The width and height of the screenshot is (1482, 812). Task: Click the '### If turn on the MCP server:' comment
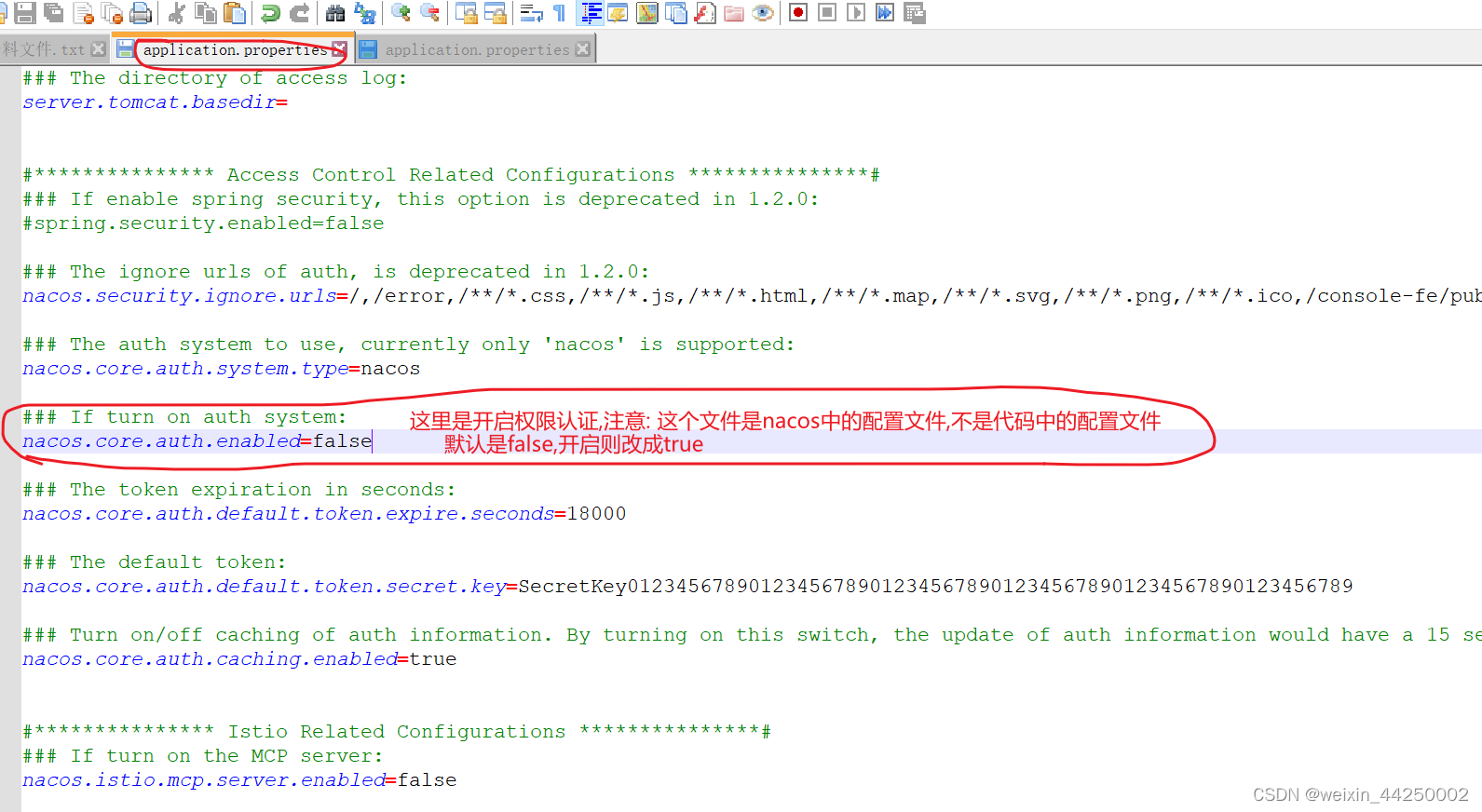pos(203,756)
